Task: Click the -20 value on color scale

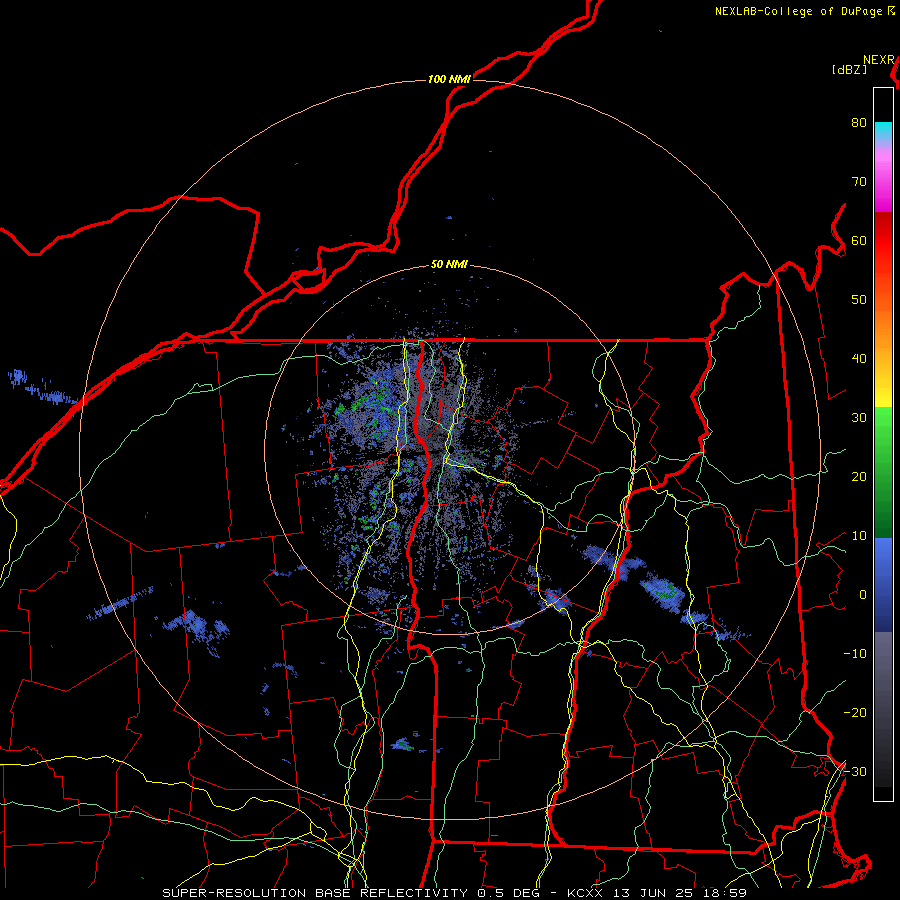Action: [x=855, y=712]
